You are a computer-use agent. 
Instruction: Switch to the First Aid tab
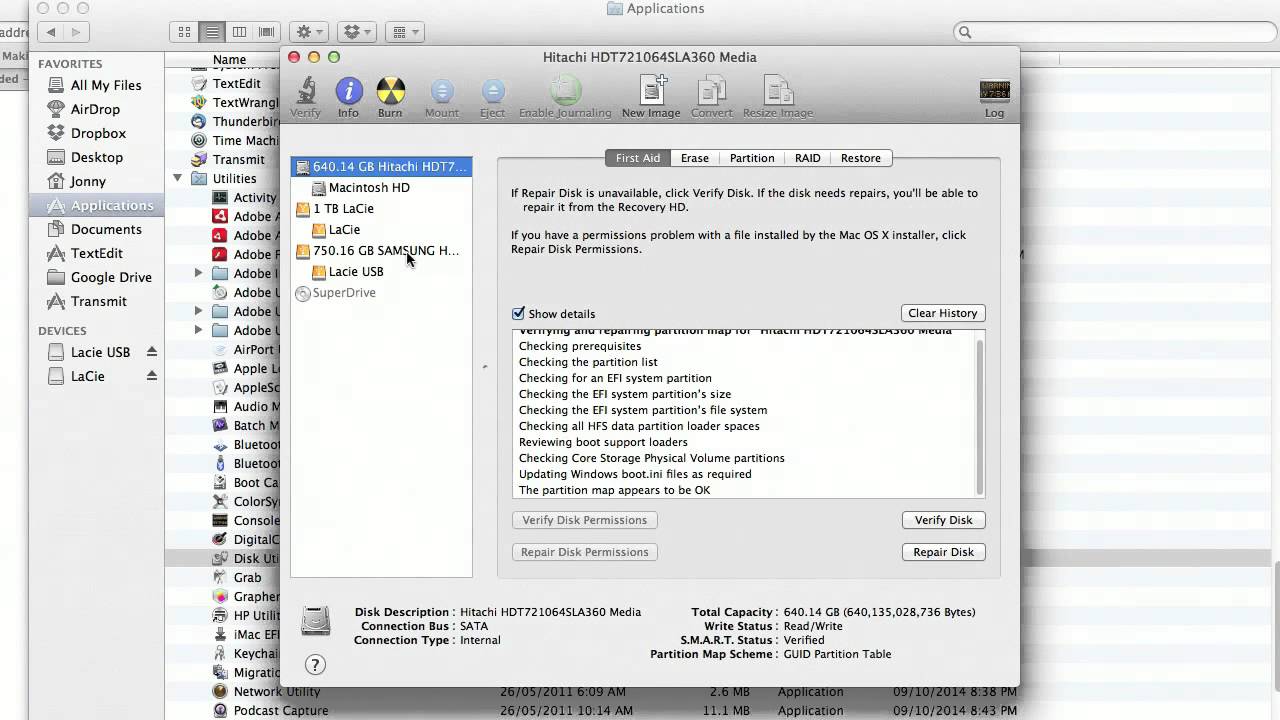[638, 158]
